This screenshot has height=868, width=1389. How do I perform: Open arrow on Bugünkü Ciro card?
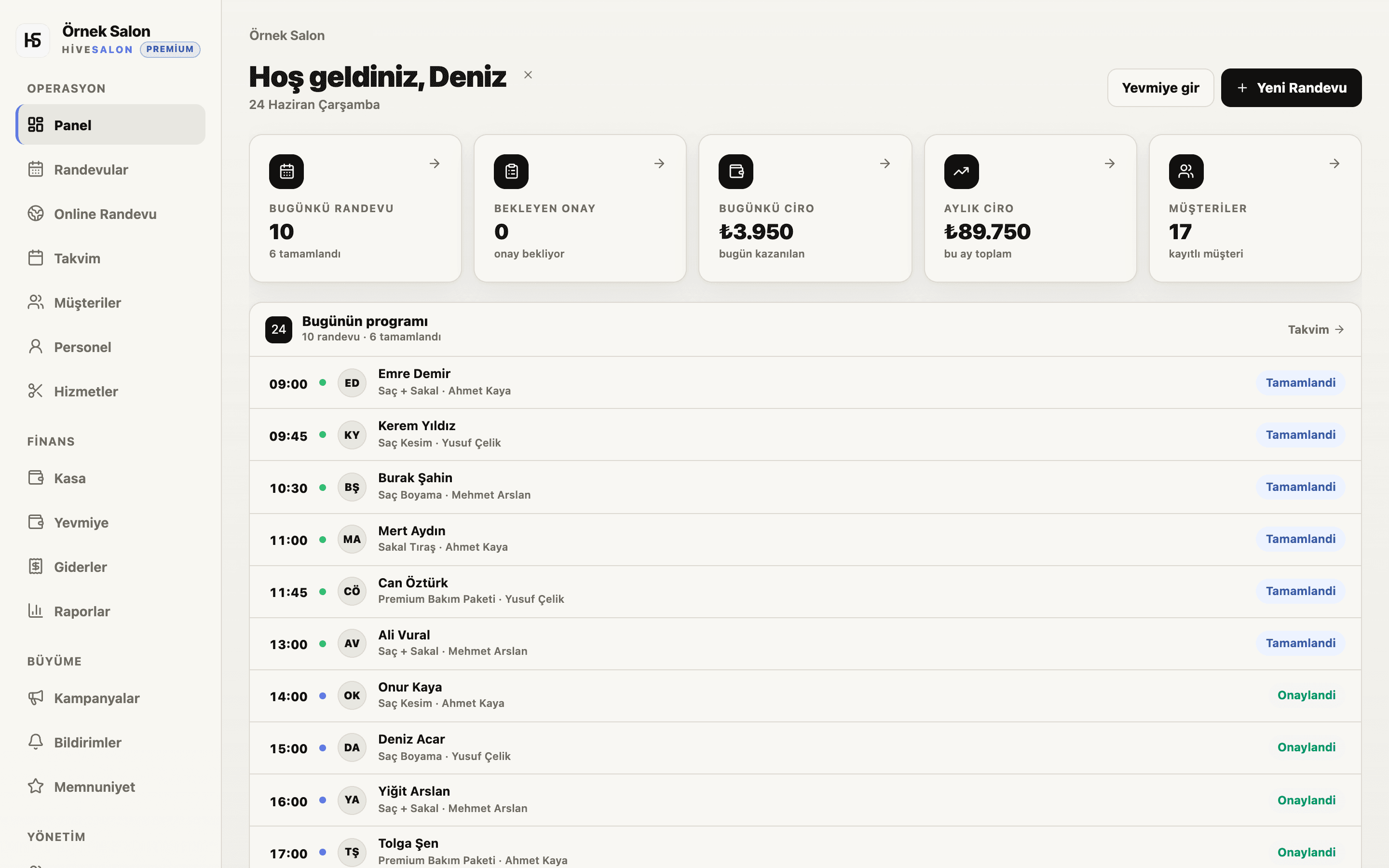pyautogui.click(x=885, y=163)
